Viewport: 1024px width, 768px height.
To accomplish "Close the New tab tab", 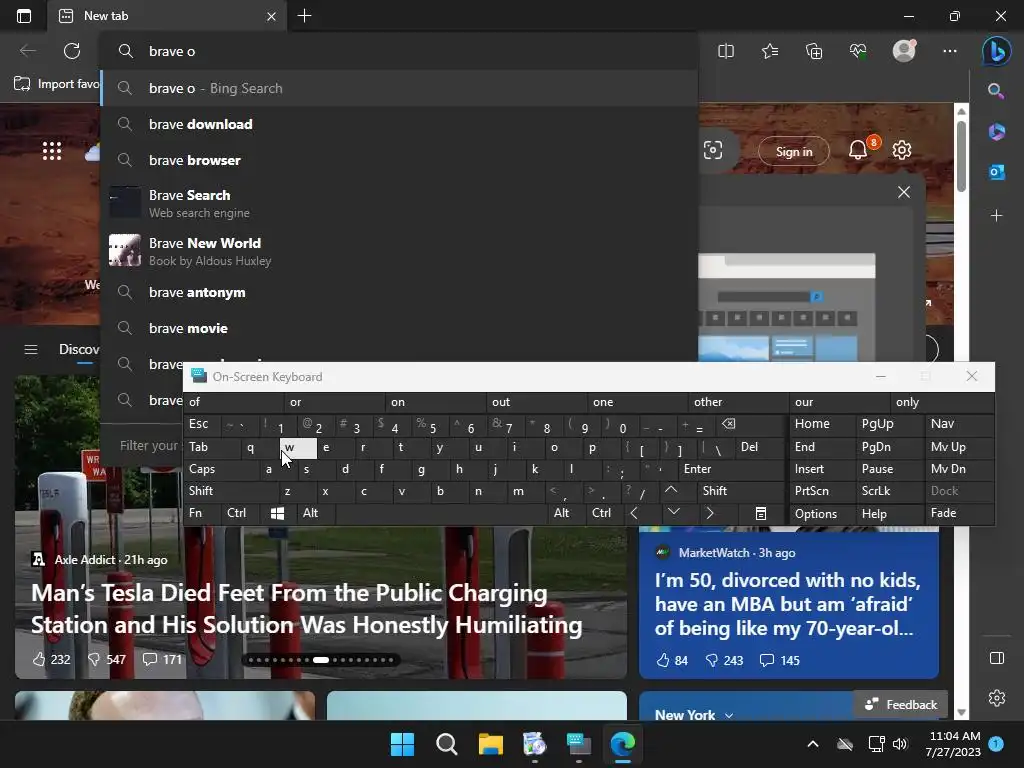I will tap(271, 16).
